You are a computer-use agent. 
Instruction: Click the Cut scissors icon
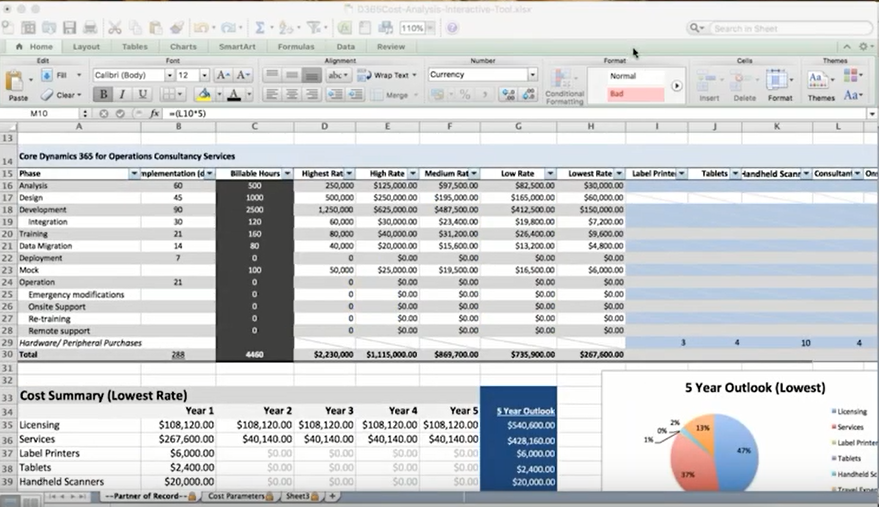click(115, 28)
